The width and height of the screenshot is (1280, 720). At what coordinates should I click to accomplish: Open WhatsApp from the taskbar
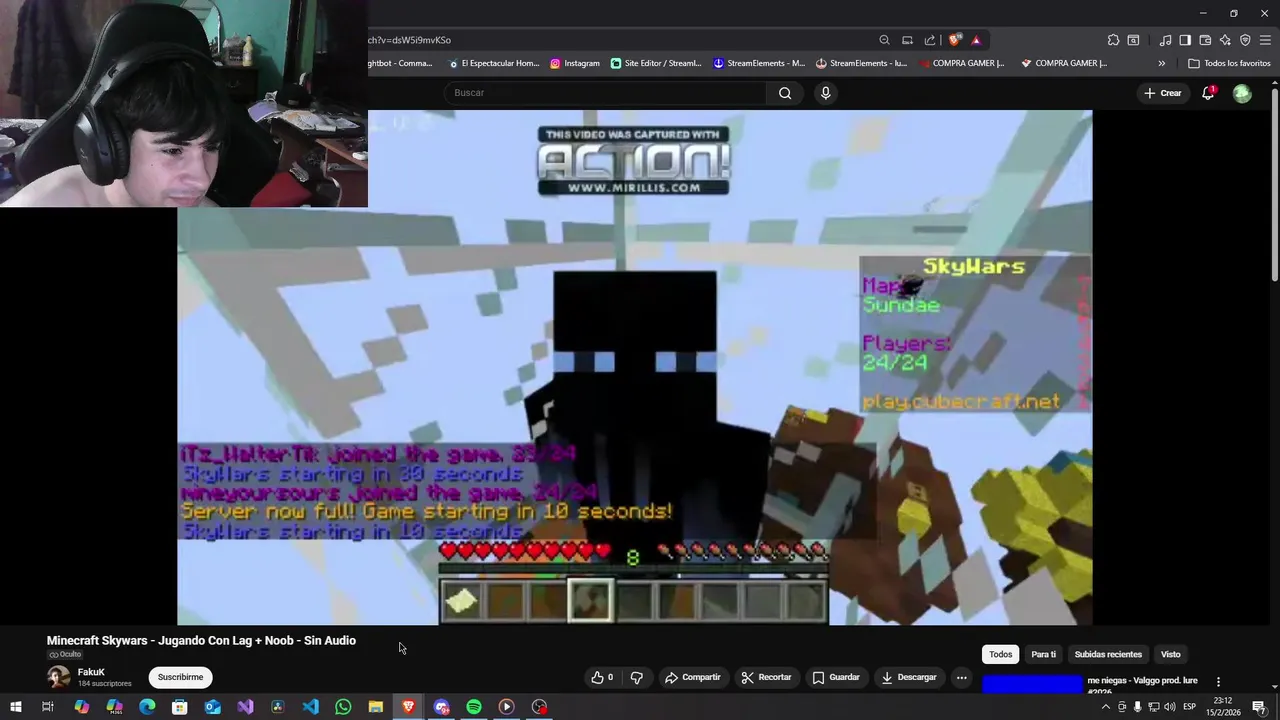coord(343,707)
